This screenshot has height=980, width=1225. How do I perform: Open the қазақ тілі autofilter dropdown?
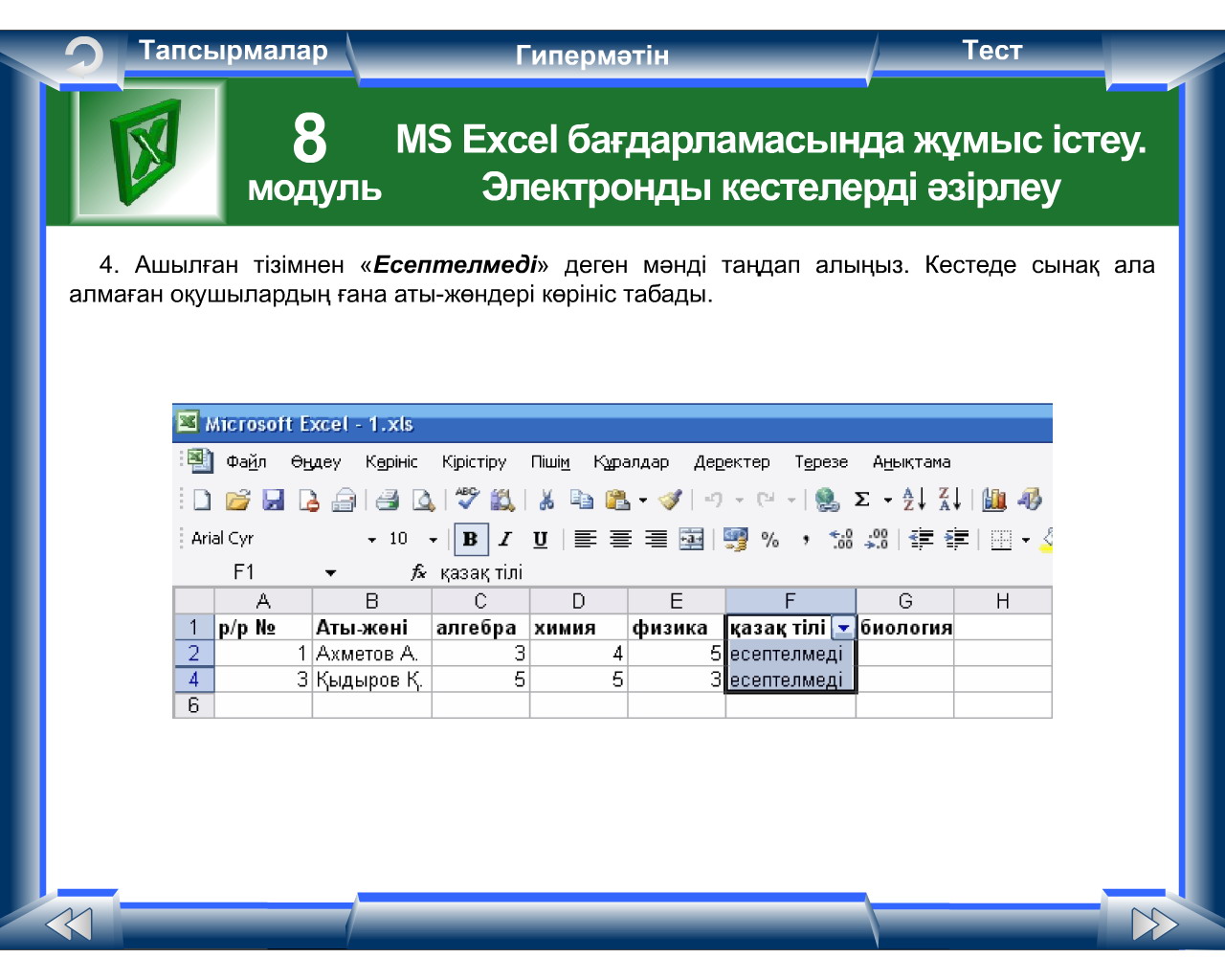click(x=843, y=628)
